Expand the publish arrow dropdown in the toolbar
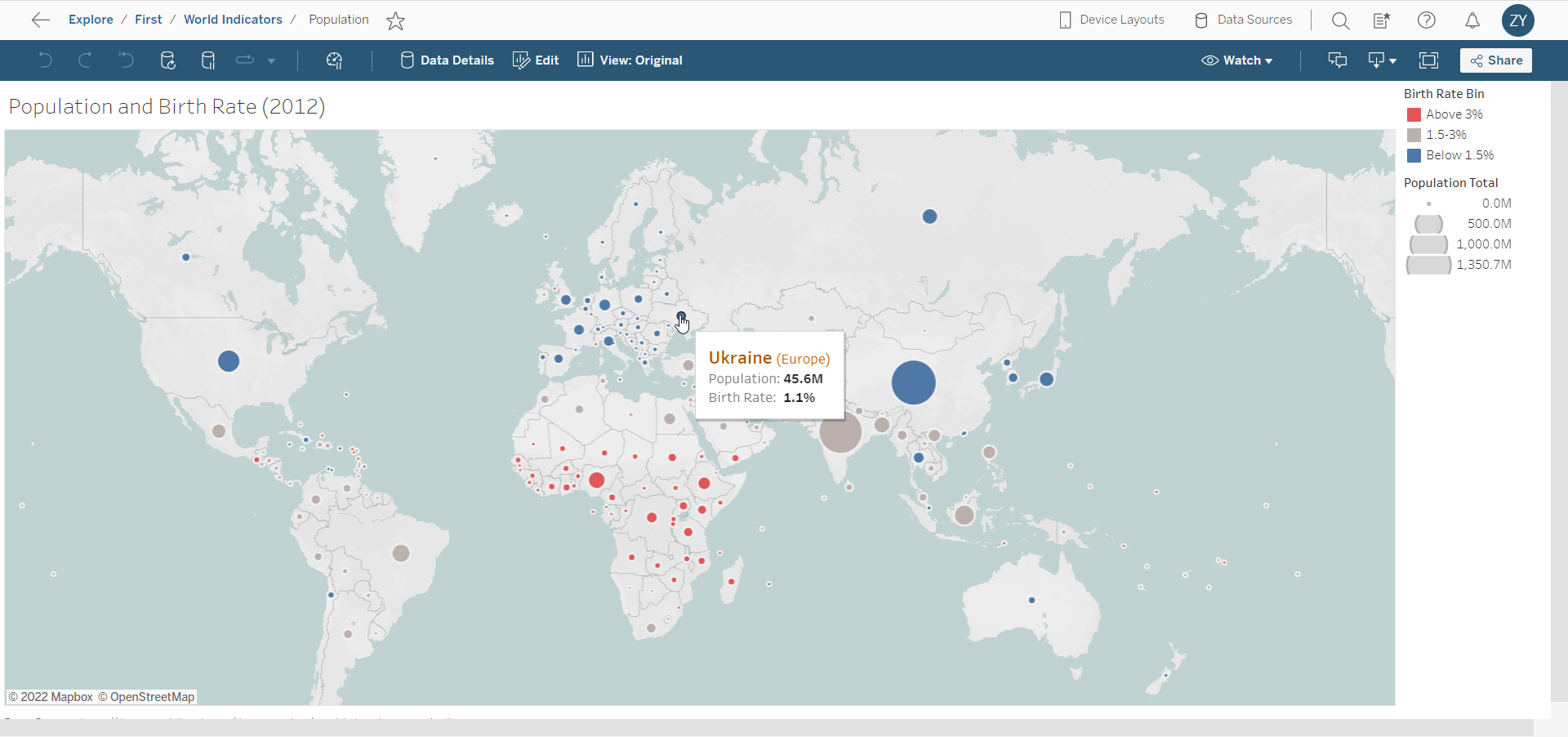1568x737 pixels. pos(271,60)
